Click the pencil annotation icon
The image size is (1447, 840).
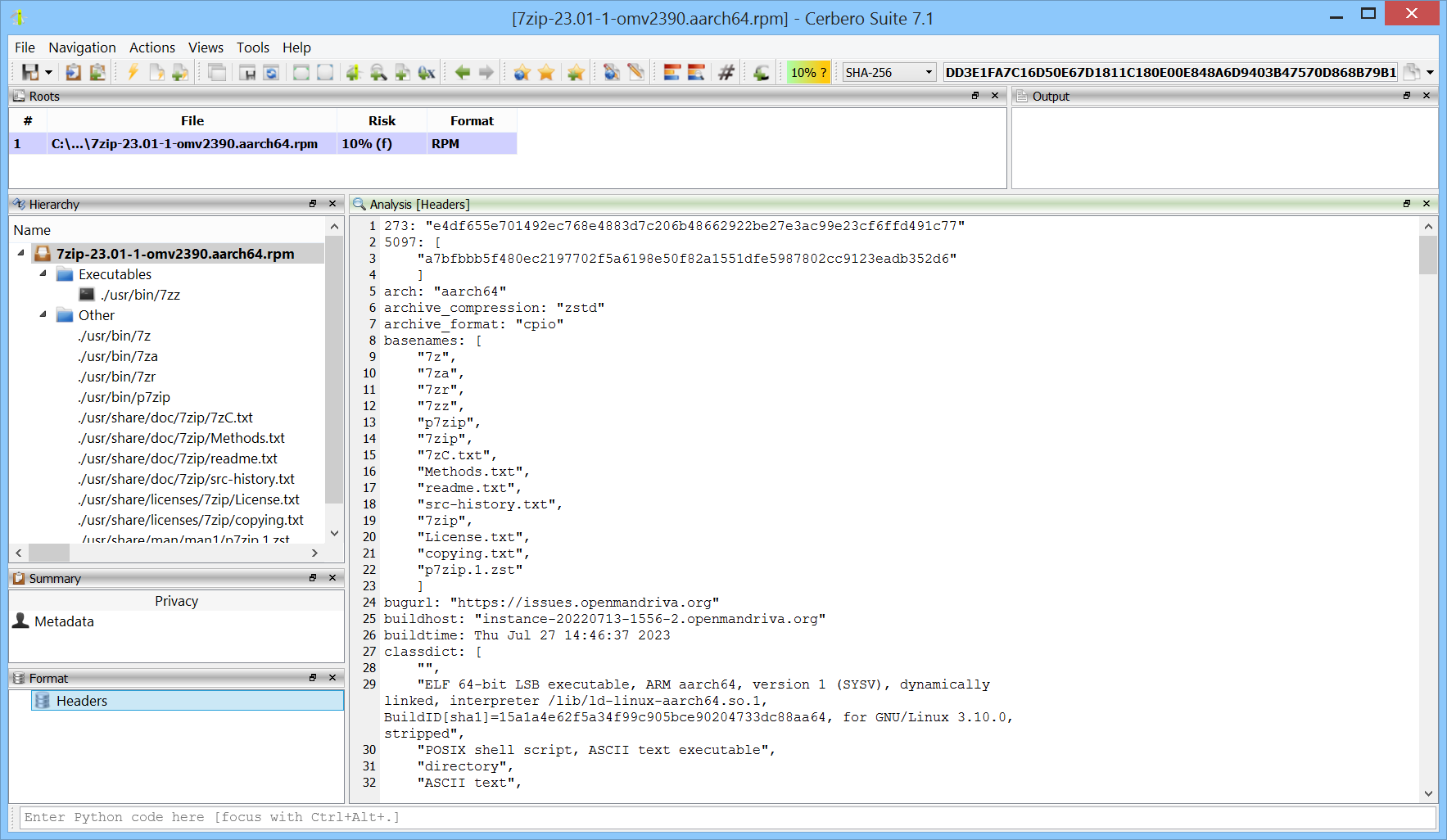point(635,72)
